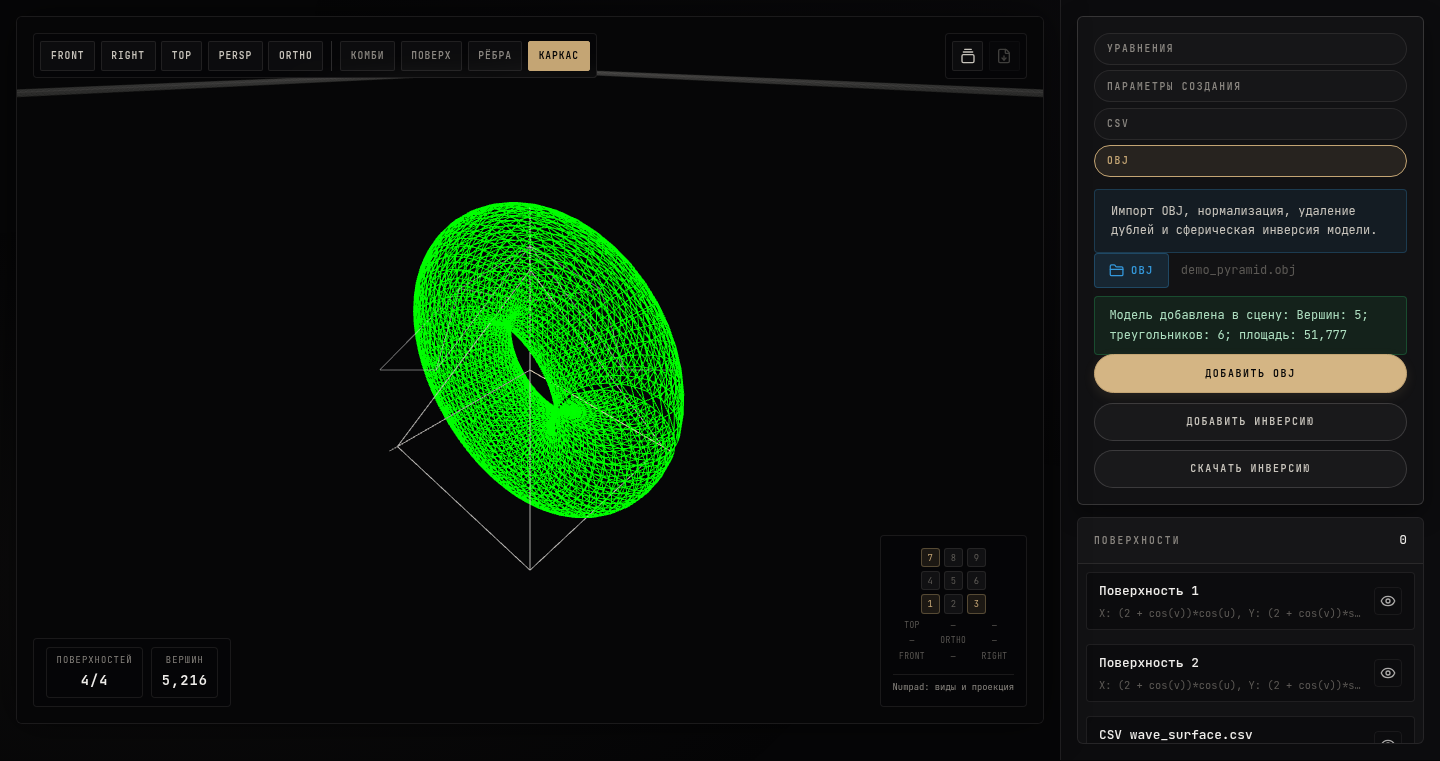This screenshot has width=1440, height=761.
Task: Select the РЁБРА display mode
Action: [495, 56]
